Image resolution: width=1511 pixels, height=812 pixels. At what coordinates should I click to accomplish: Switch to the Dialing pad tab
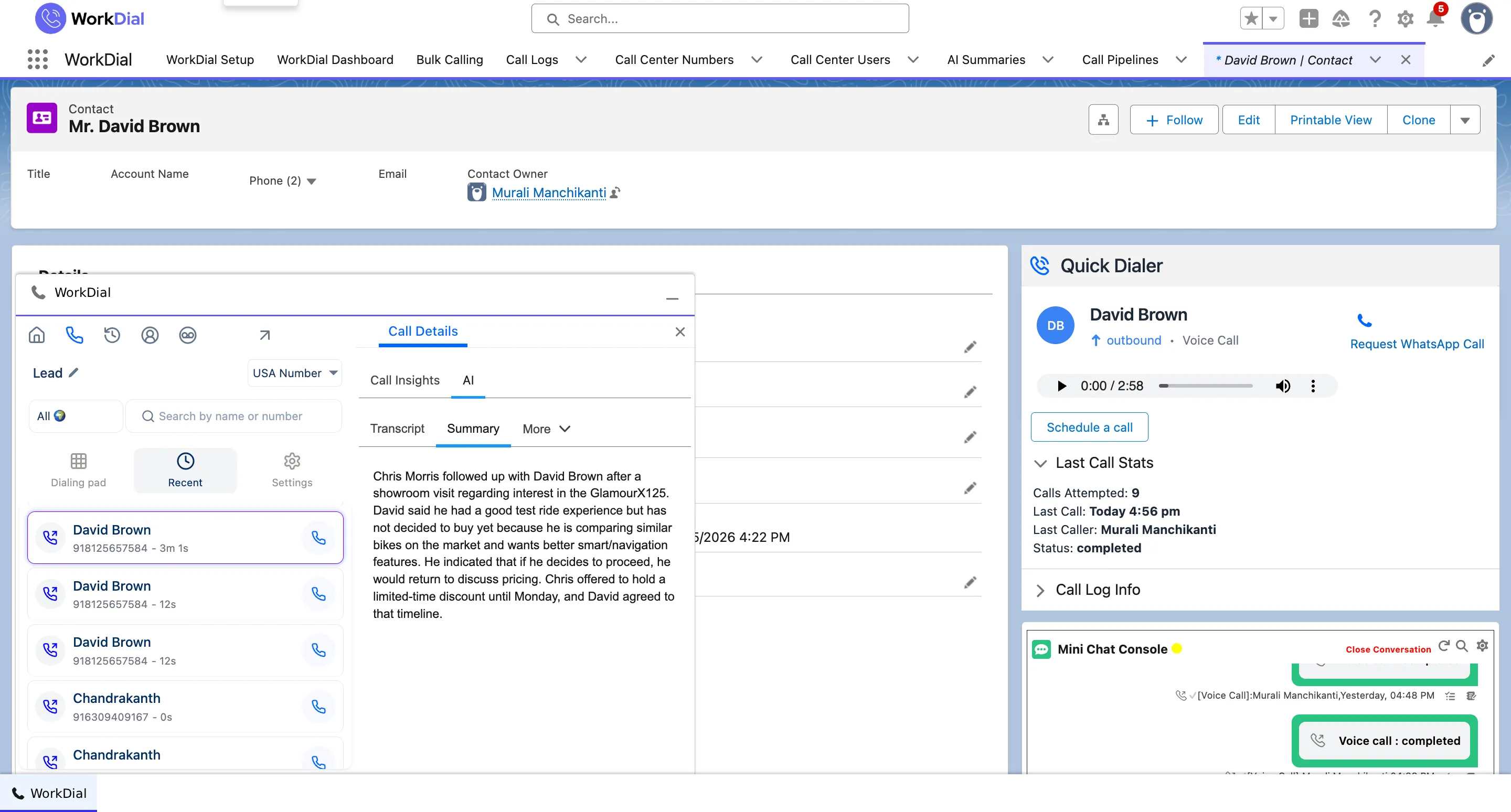(x=79, y=470)
